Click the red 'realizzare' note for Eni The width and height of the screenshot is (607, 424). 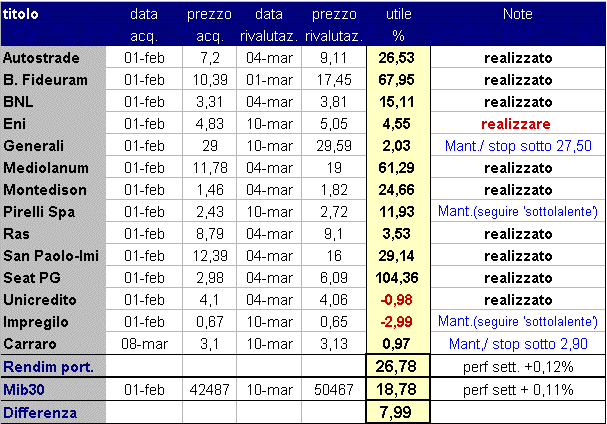click(x=516, y=124)
